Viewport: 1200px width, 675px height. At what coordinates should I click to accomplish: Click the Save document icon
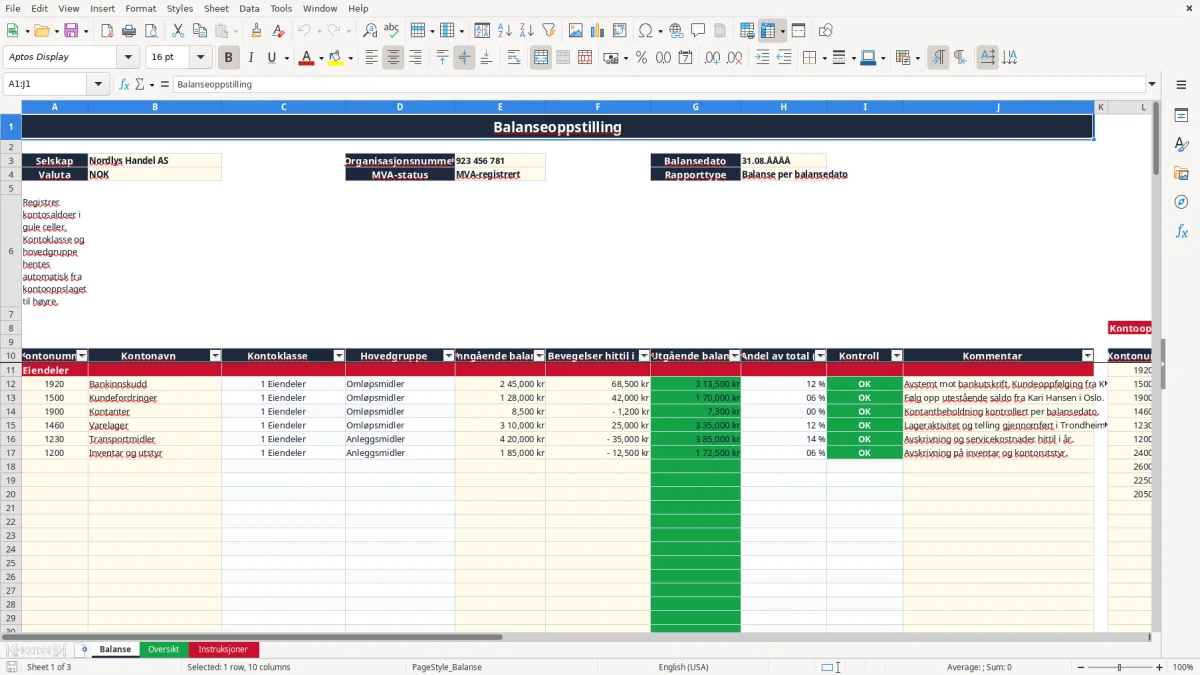pyautogui.click(x=71, y=31)
